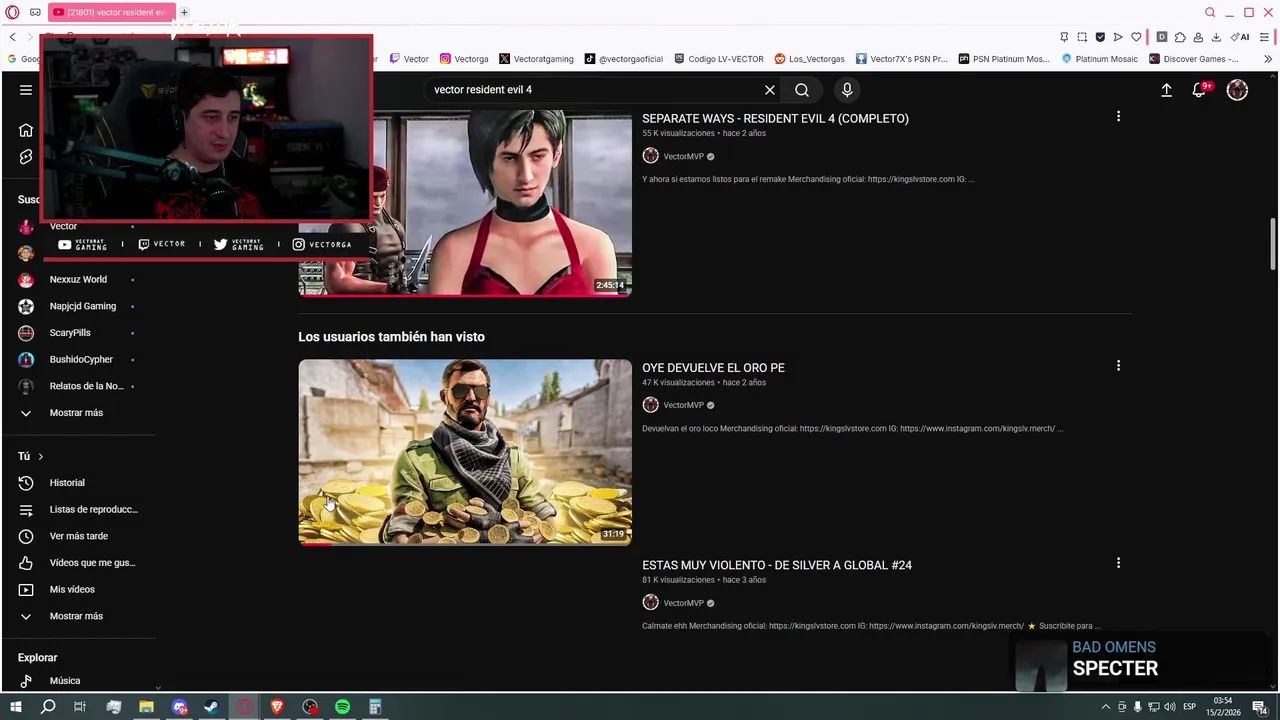Open Windows notification center
Screen dimensions: 1280x720
click(1262, 707)
